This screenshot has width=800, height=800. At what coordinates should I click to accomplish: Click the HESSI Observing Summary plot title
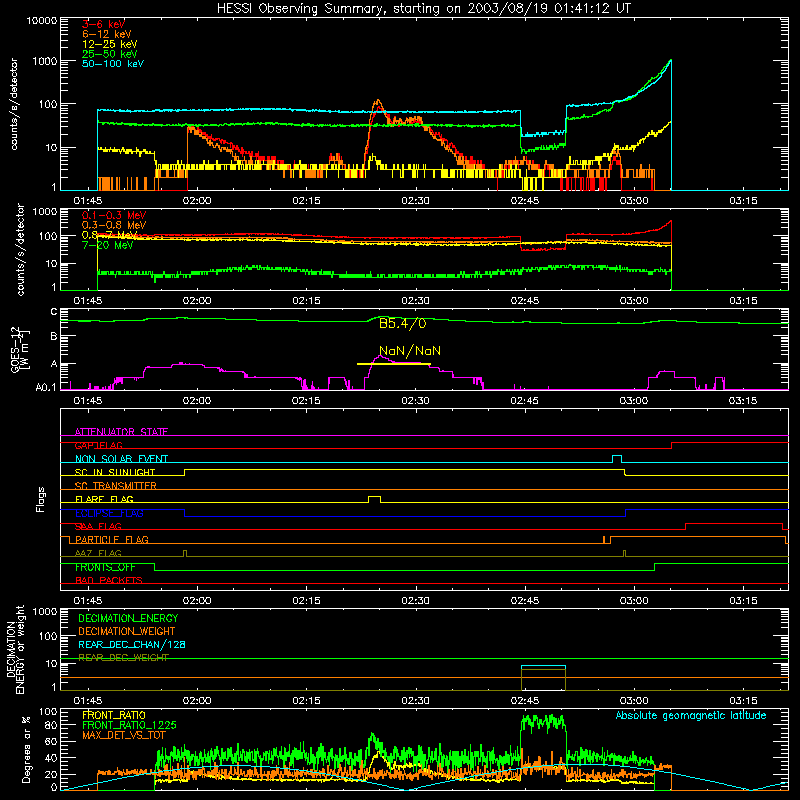tap(423, 9)
